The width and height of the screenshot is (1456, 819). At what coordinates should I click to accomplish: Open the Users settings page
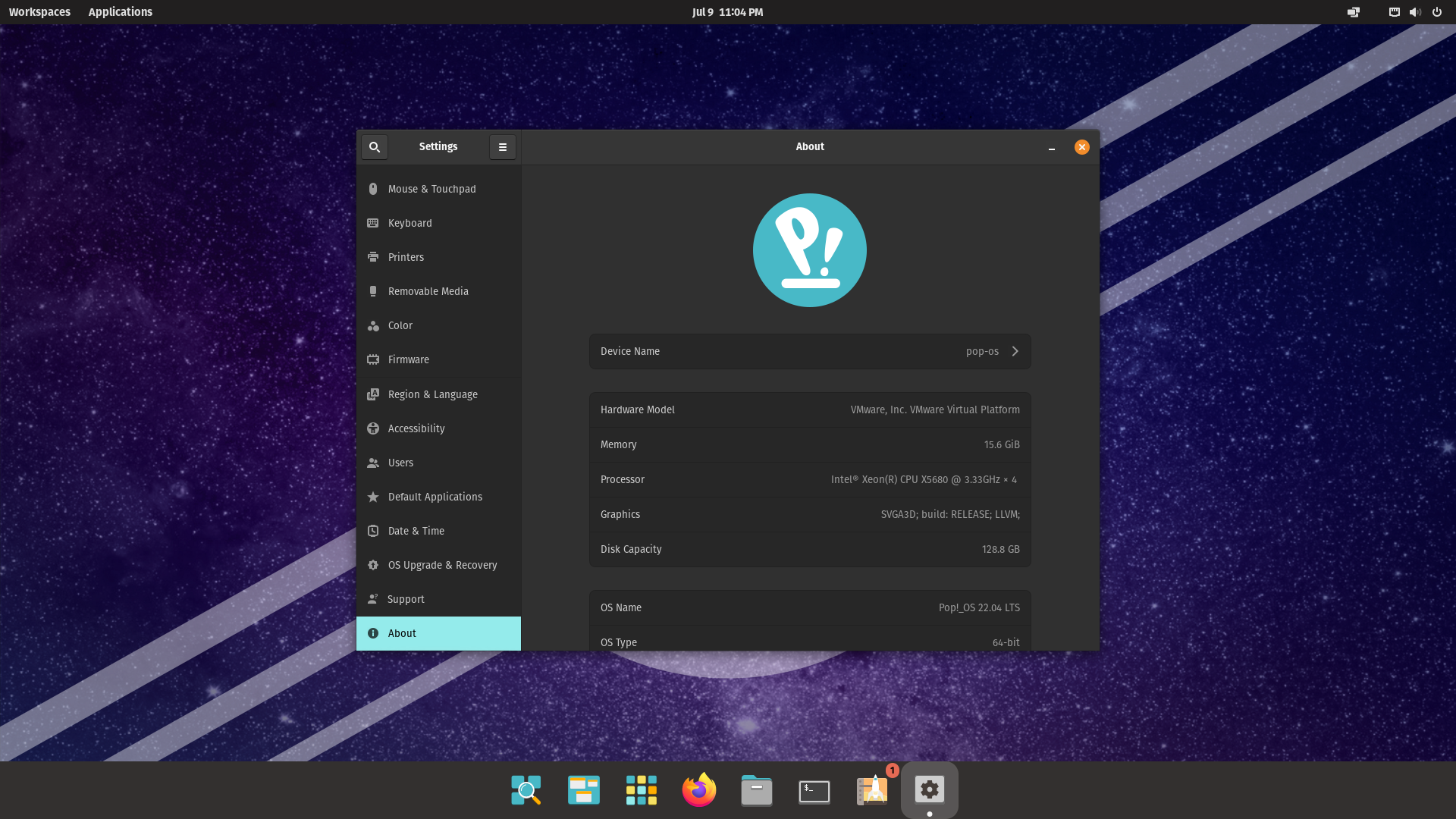(400, 463)
